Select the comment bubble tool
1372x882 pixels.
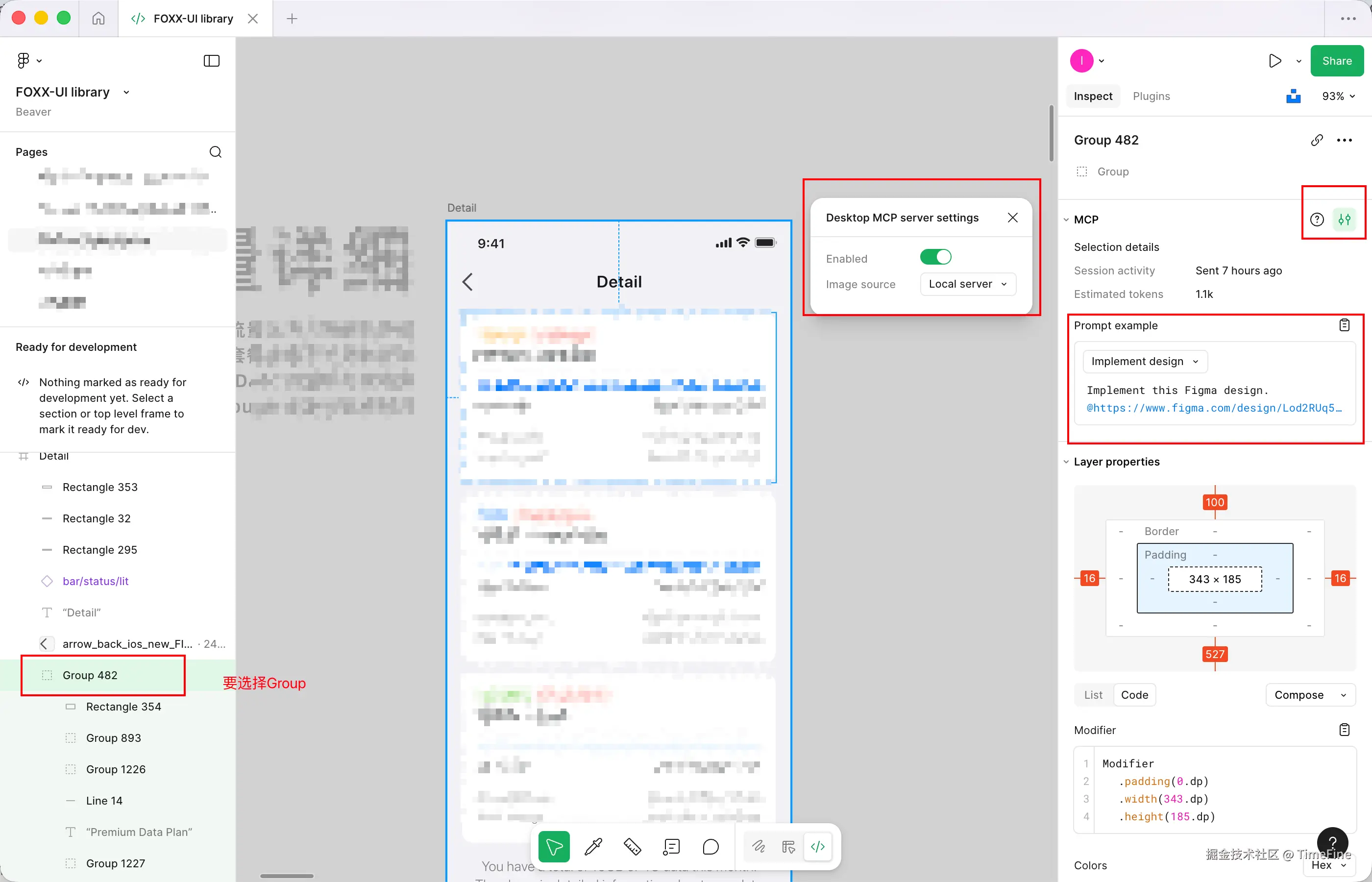[x=710, y=847]
